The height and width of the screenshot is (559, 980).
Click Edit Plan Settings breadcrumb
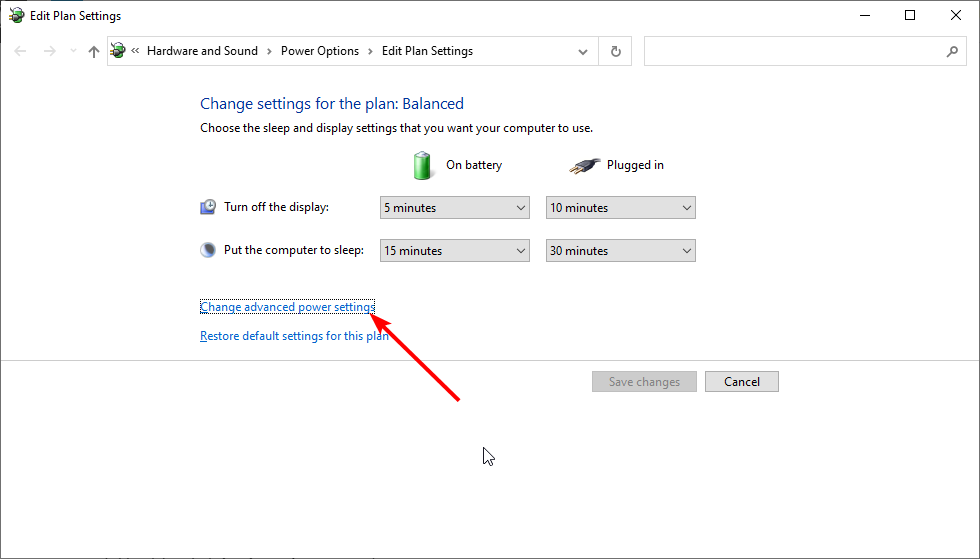(428, 51)
